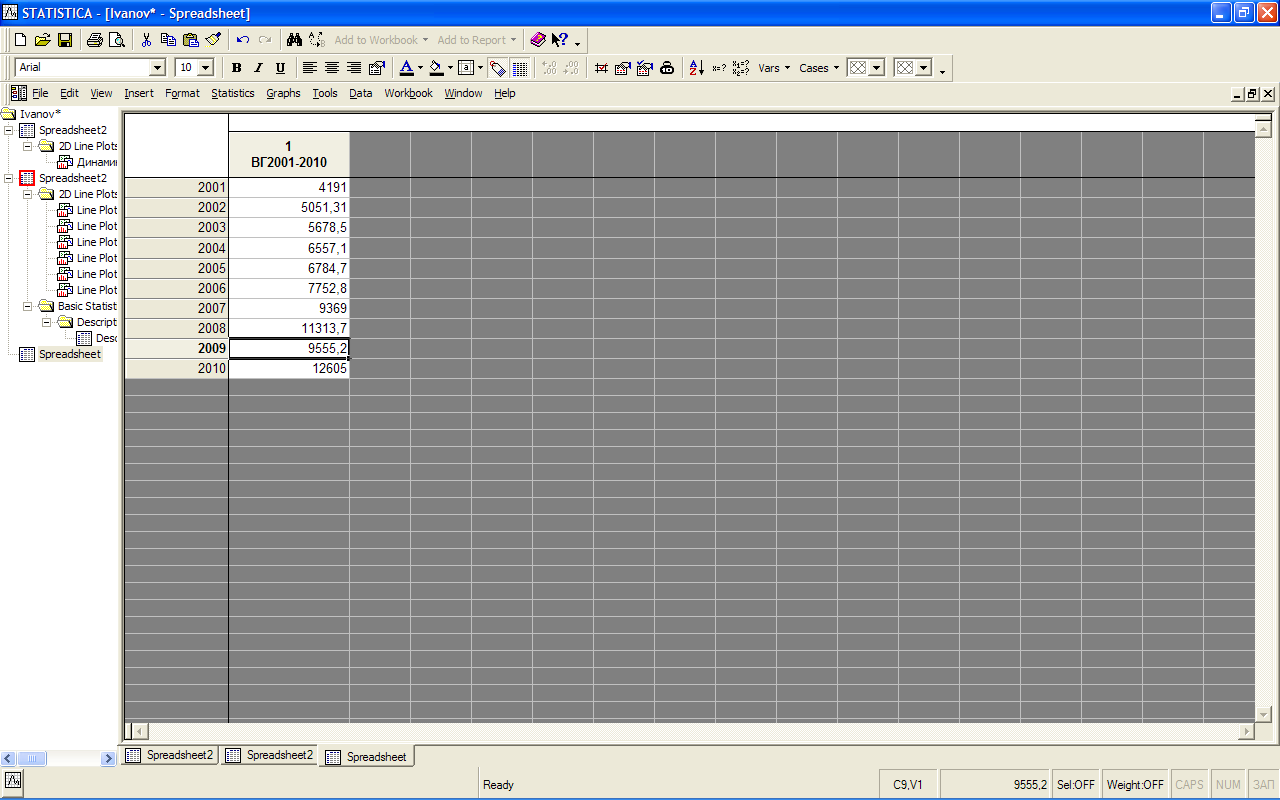The width and height of the screenshot is (1280, 800).
Task: Toggle Sel:OFF selection conditions in status bar
Action: click(x=1076, y=785)
